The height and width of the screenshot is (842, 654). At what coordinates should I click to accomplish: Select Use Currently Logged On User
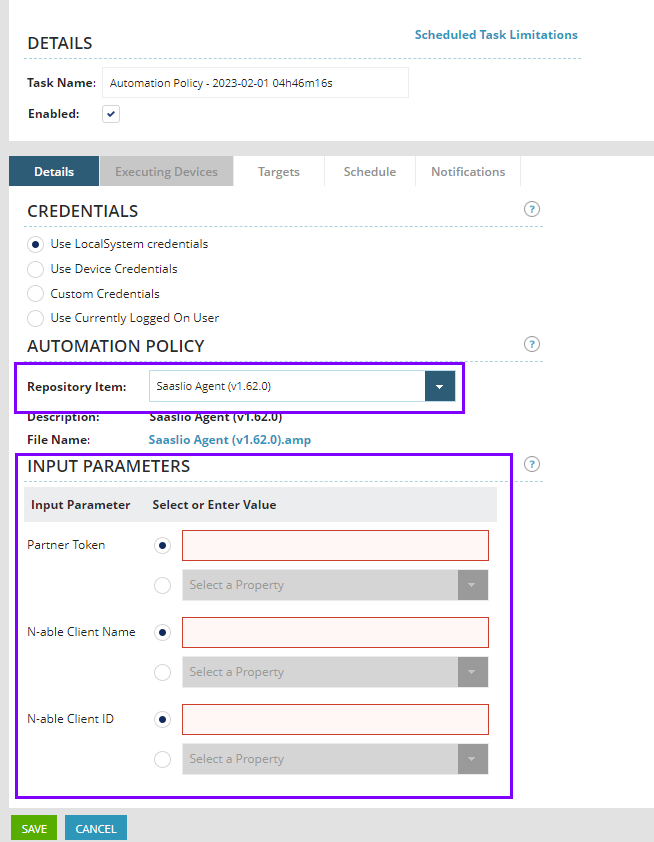(35, 318)
